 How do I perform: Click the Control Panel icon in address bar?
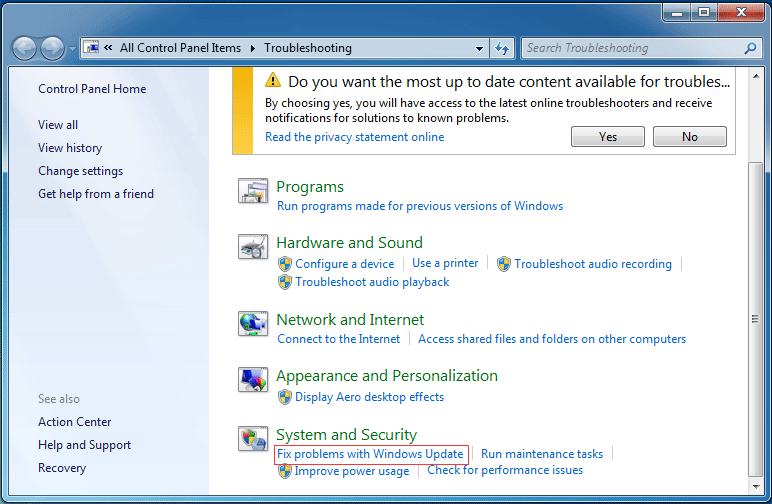coord(91,48)
